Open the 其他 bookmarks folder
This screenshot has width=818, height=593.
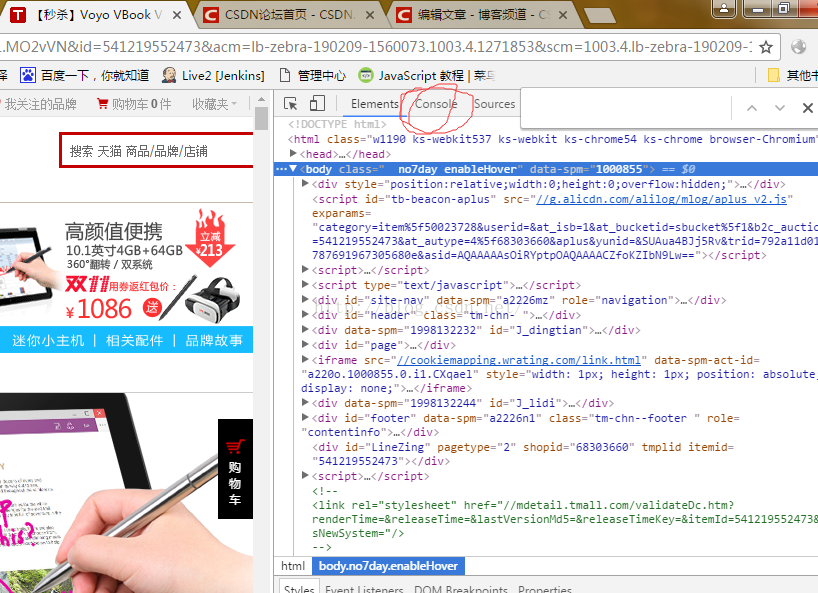point(792,76)
